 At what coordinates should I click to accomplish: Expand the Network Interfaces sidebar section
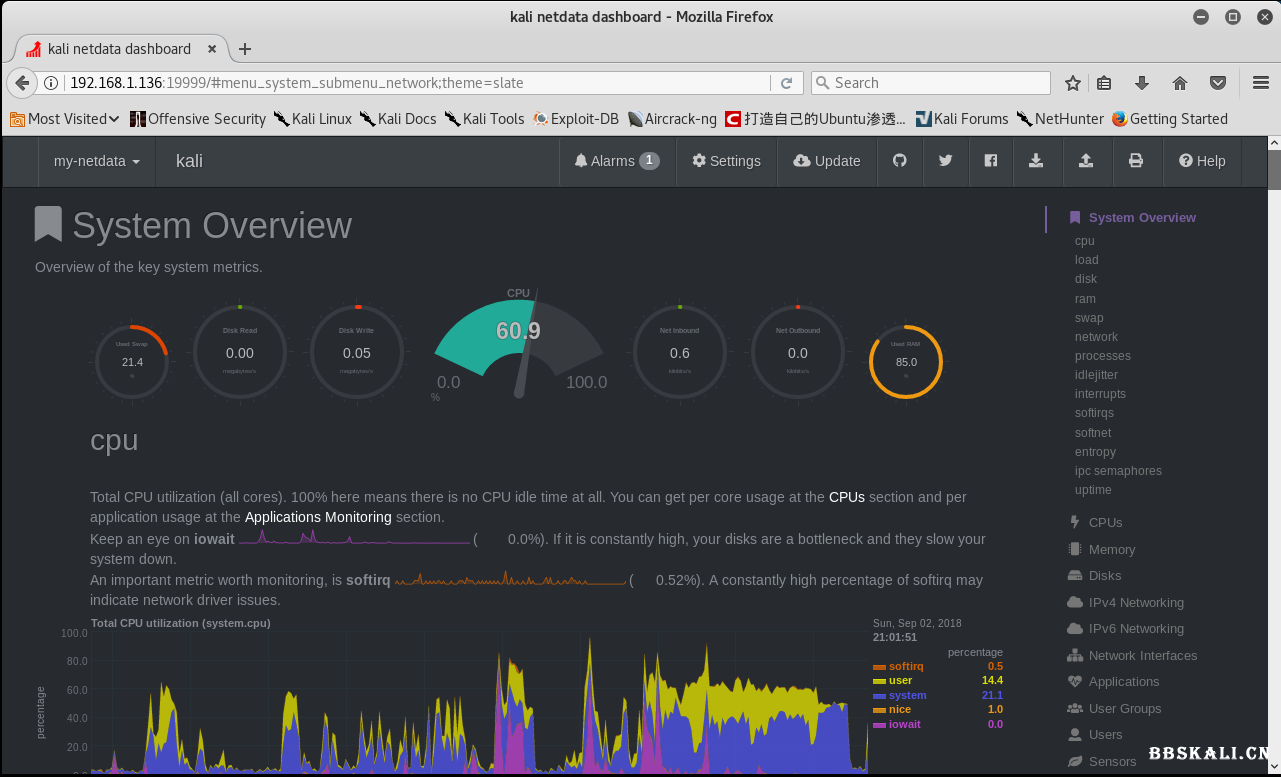click(x=1142, y=656)
